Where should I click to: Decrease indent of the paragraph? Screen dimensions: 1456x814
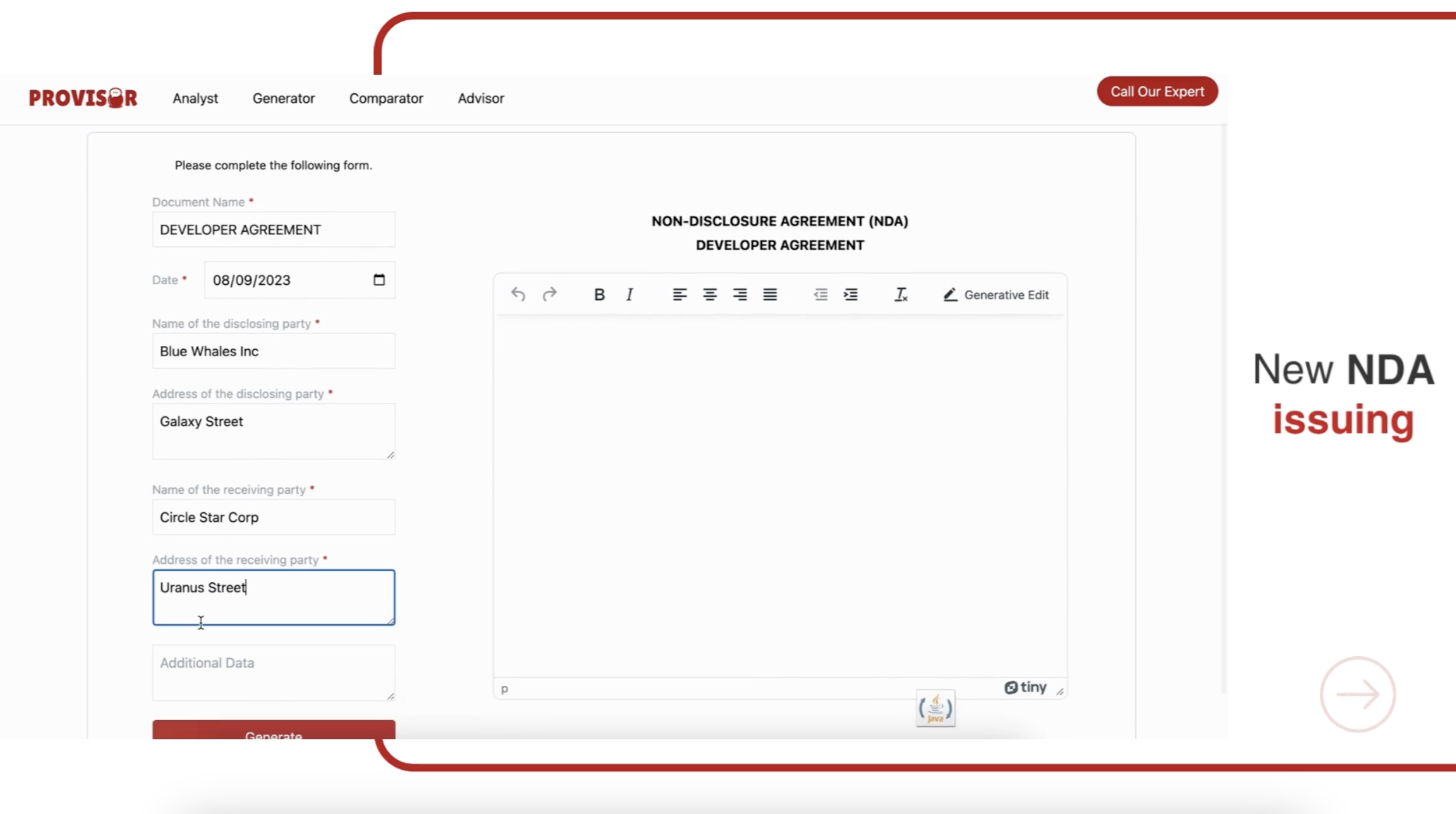(x=820, y=295)
